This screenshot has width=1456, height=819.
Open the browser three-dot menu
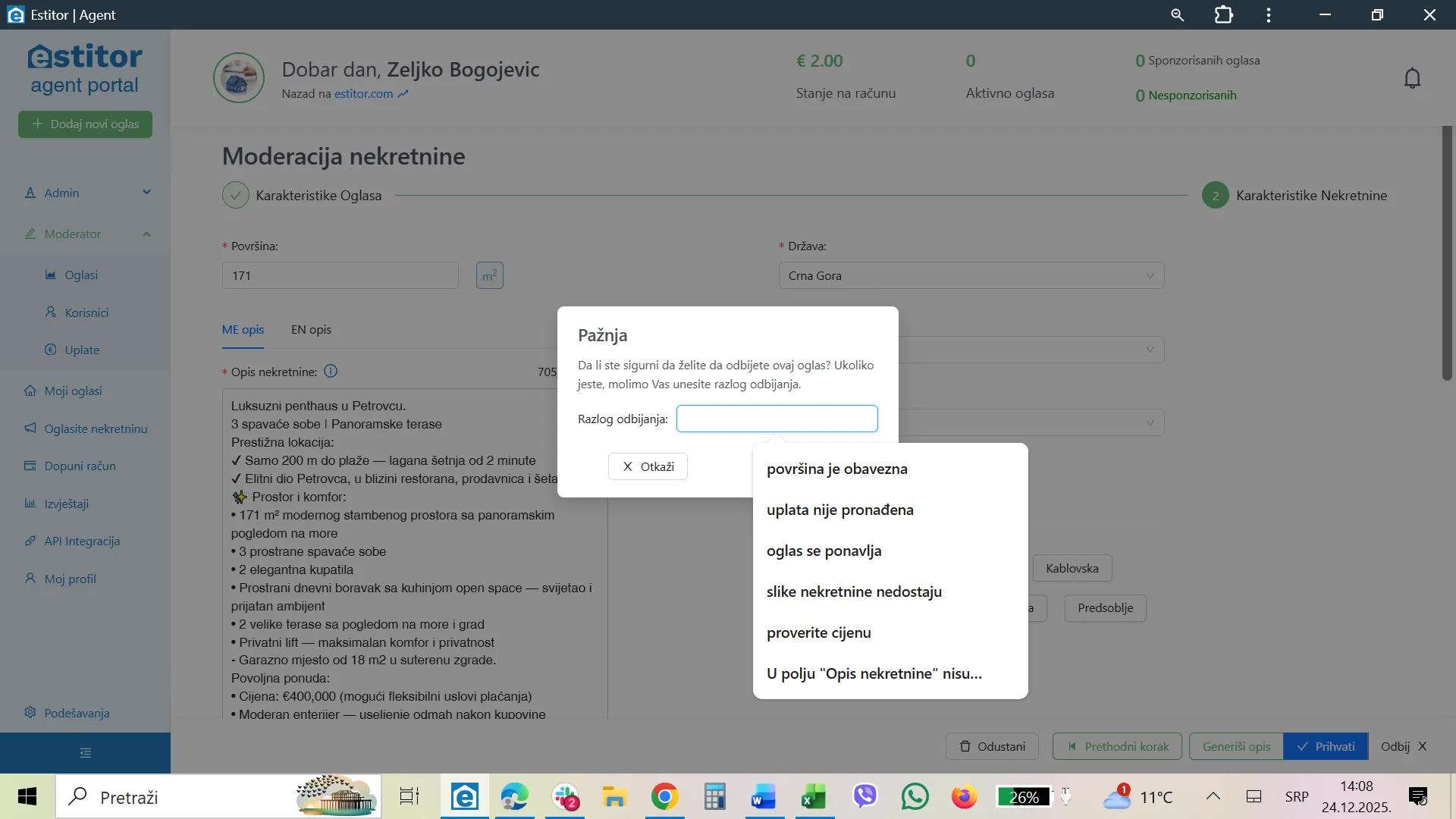click(x=1269, y=15)
